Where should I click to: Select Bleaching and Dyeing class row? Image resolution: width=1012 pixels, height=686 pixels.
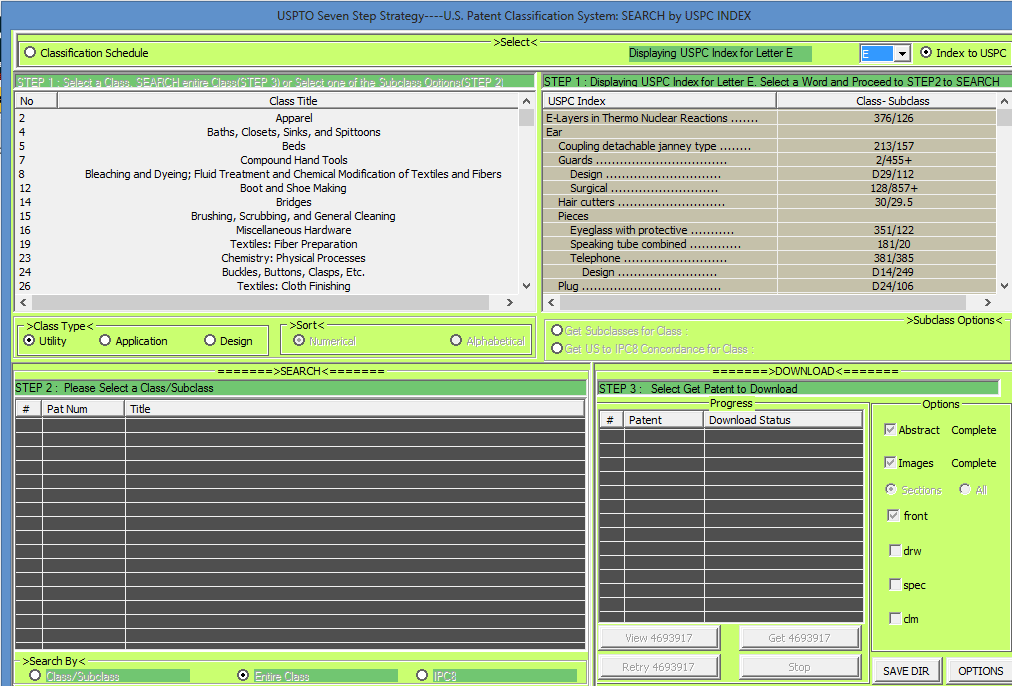tap(267, 174)
